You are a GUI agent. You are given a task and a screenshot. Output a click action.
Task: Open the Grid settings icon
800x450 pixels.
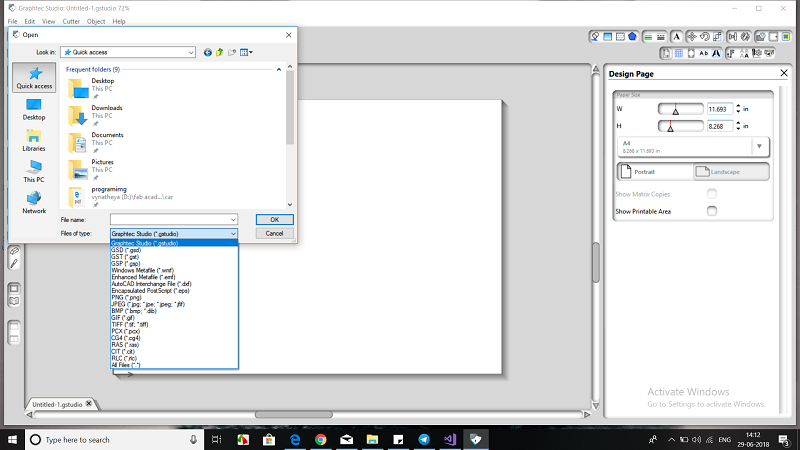pos(679,53)
